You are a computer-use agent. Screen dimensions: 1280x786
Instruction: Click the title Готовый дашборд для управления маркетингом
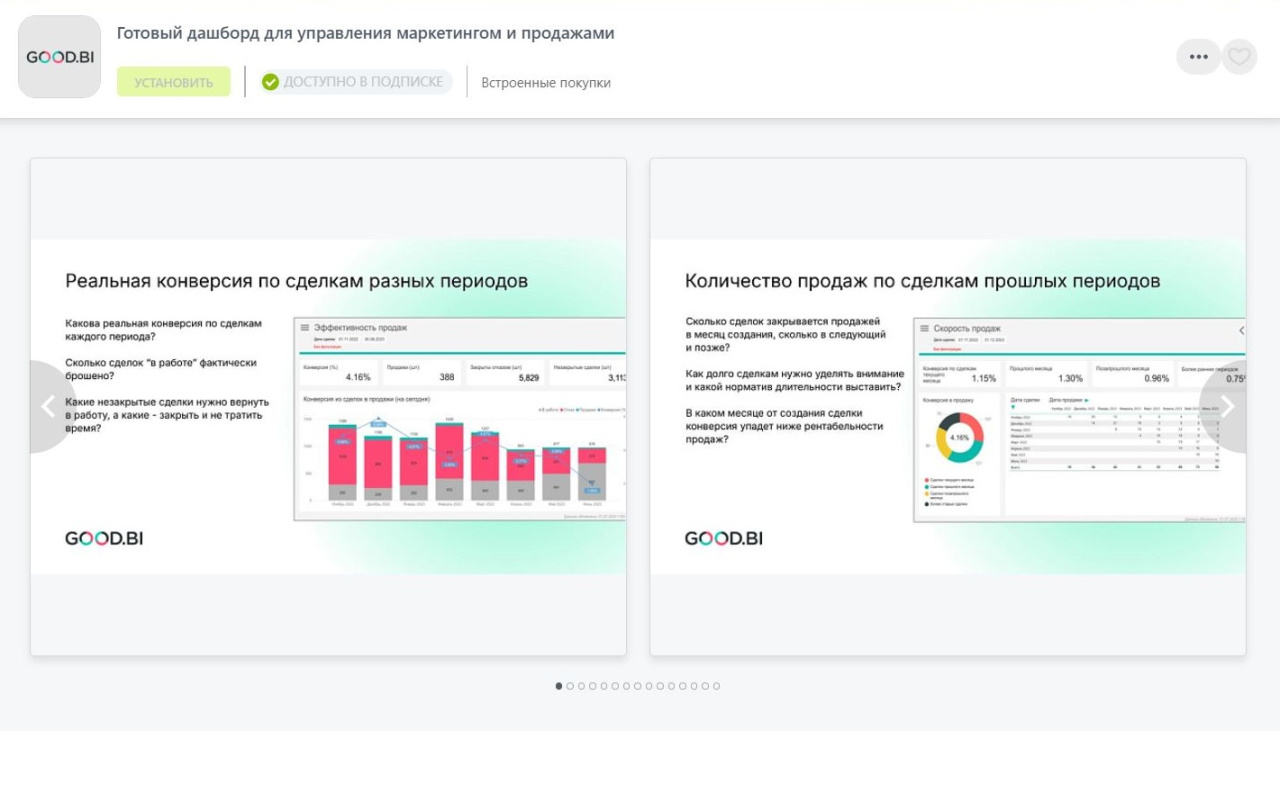(365, 33)
